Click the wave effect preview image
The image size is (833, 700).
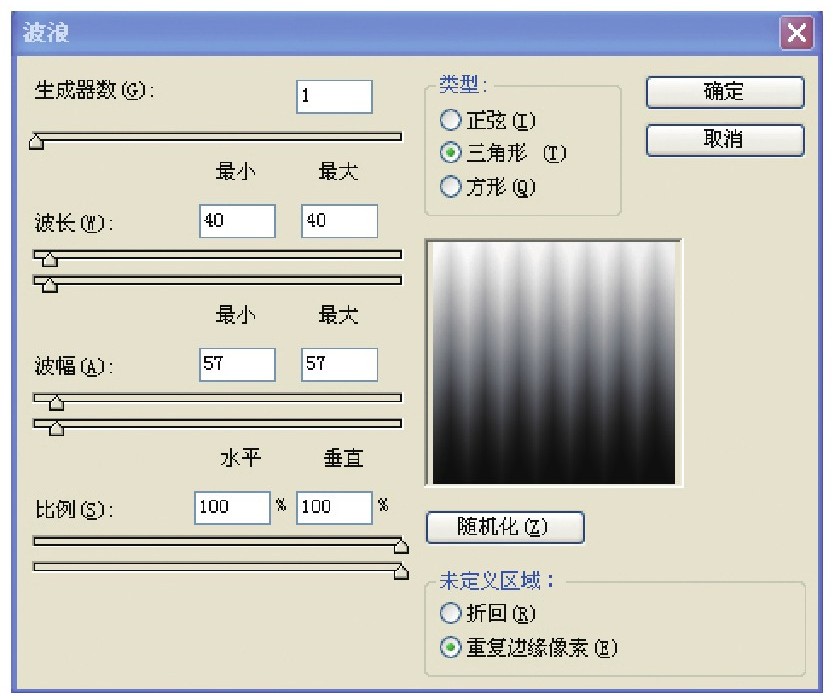[554, 363]
